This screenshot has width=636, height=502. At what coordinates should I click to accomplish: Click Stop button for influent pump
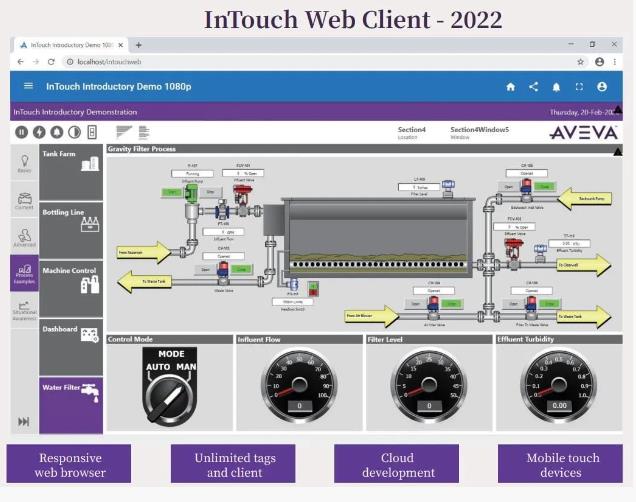(x=211, y=192)
